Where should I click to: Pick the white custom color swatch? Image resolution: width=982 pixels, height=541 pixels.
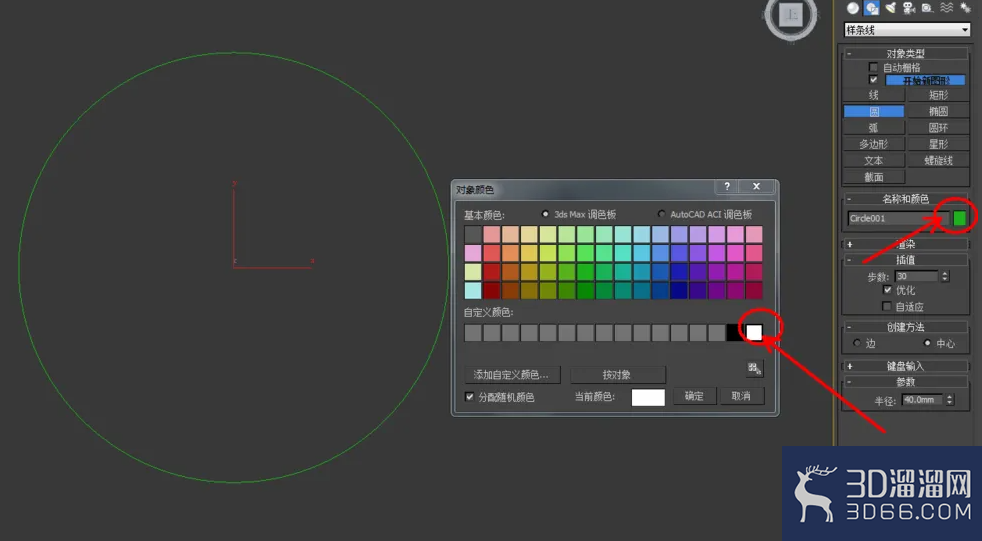755,332
